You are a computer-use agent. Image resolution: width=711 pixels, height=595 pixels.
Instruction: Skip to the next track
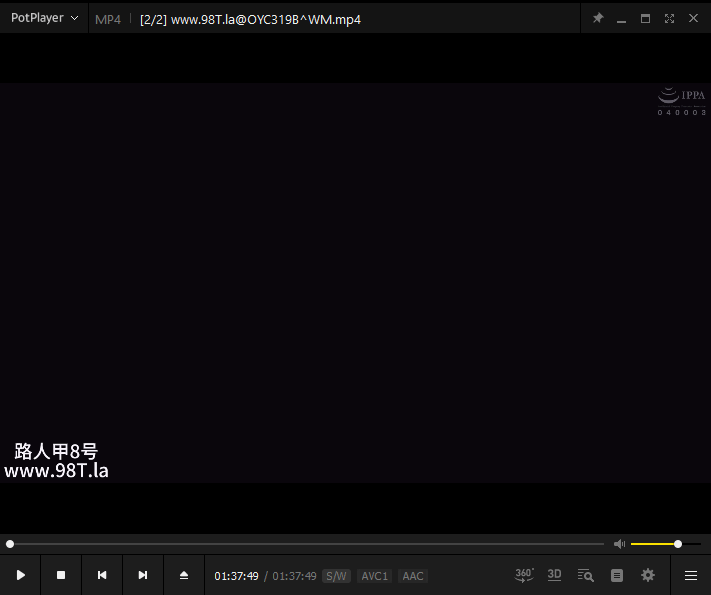tap(143, 575)
